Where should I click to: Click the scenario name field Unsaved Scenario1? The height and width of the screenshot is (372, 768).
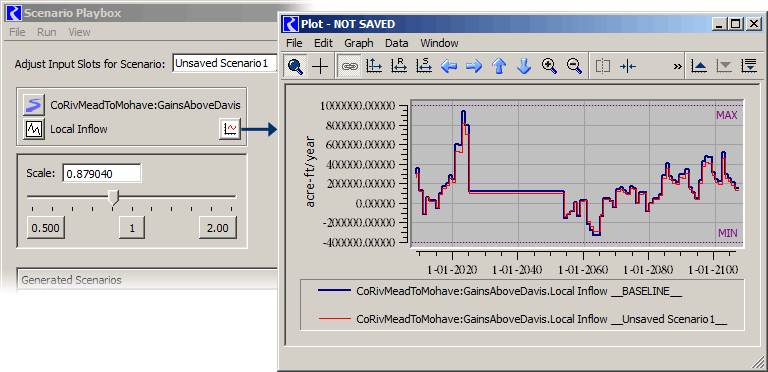click(x=225, y=63)
